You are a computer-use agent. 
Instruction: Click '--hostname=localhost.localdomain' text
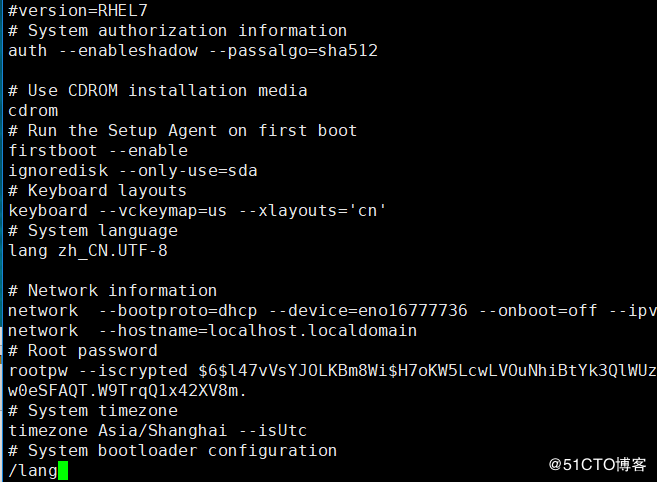pos(258,331)
